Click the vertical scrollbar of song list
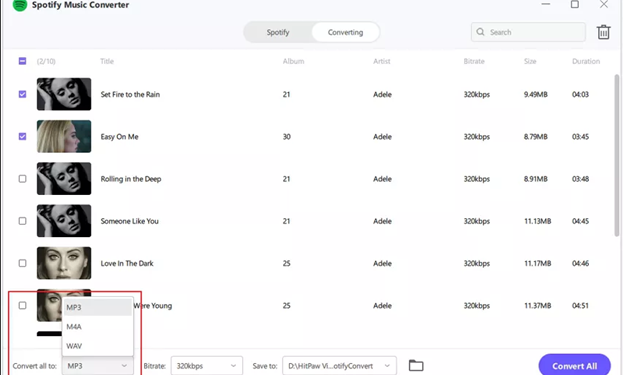Screen dimensions: 623x375 coord(617,155)
